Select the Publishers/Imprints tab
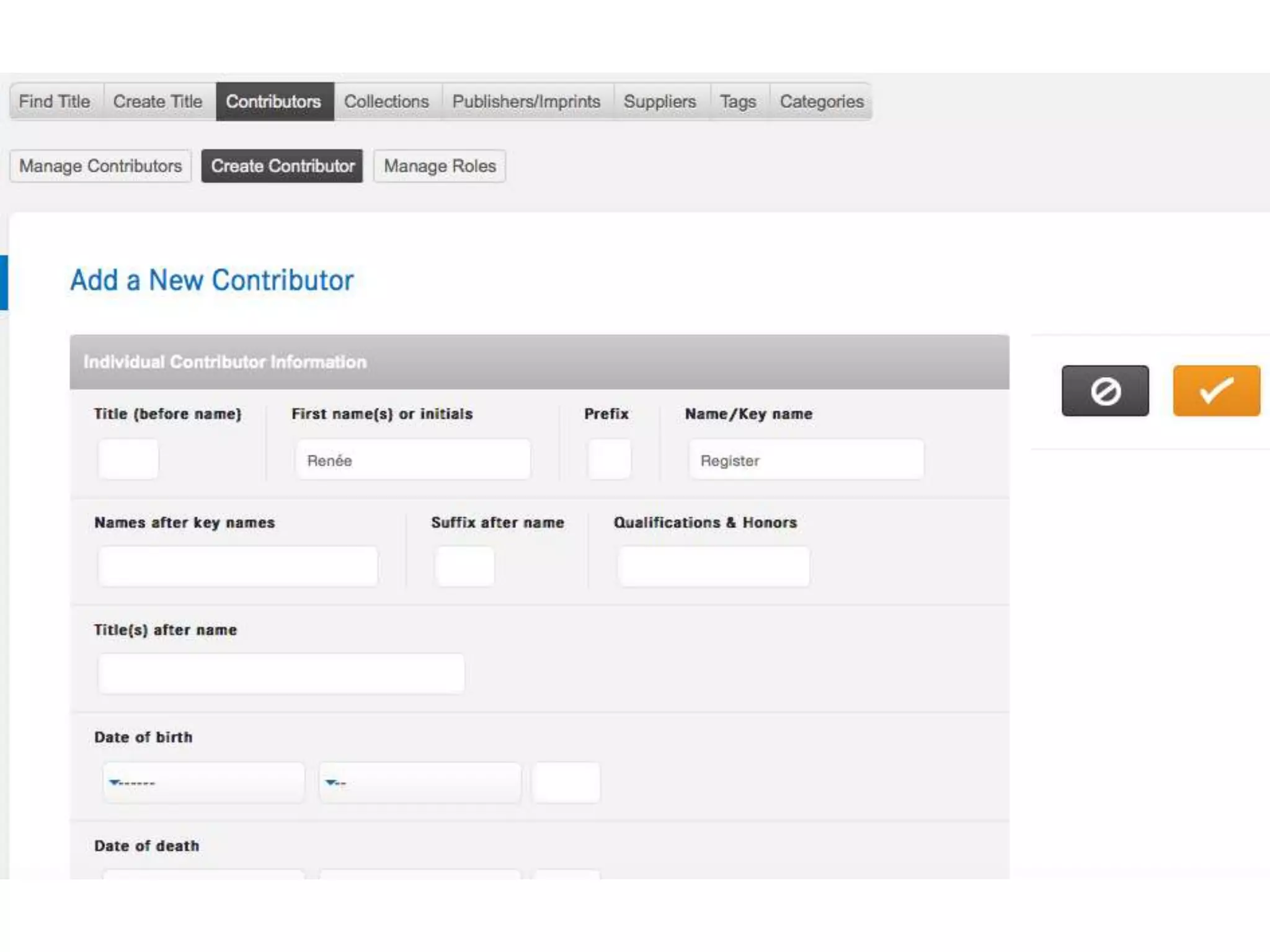 (x=526, y=101)
